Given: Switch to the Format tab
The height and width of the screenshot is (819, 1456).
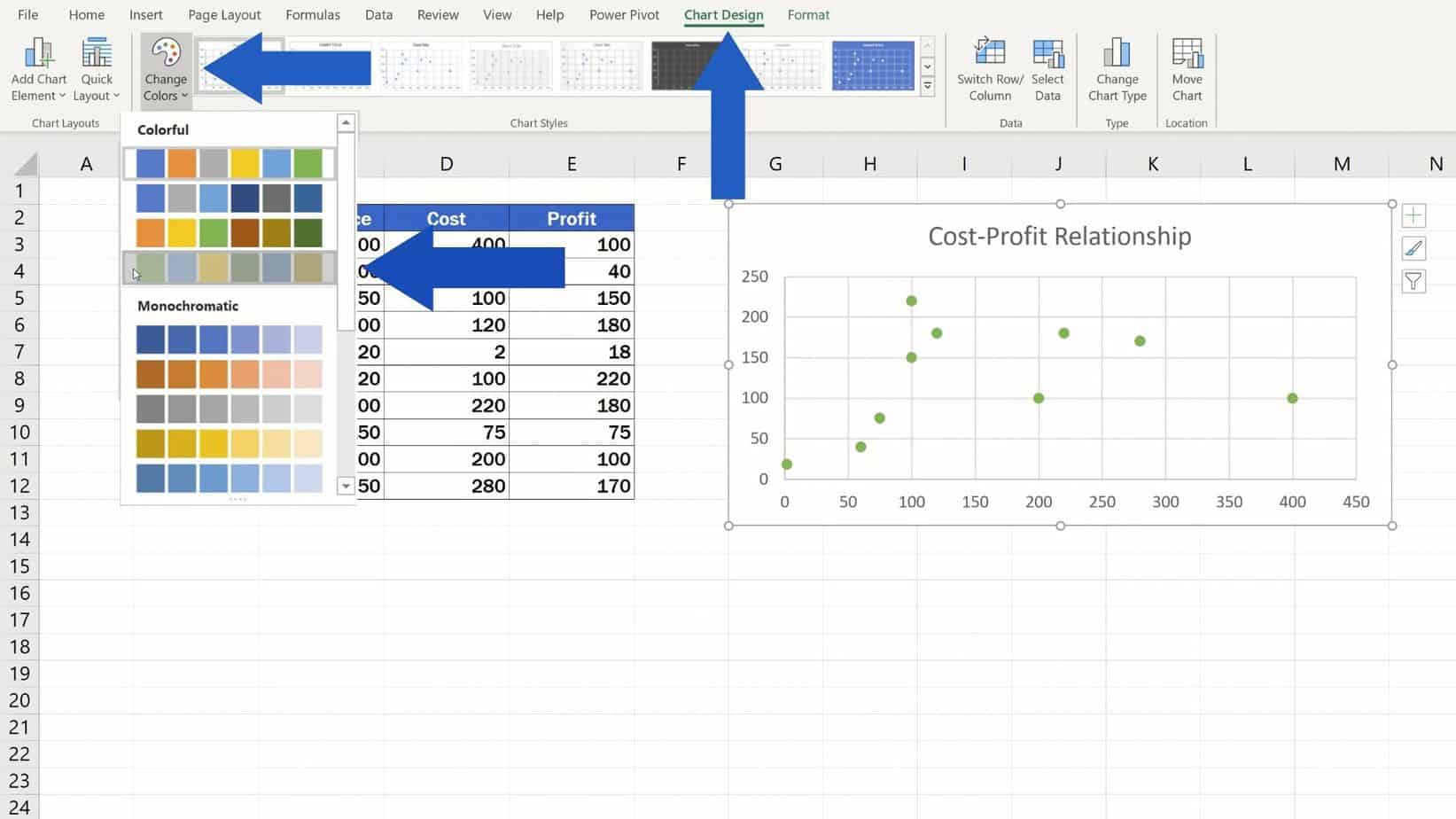Looking at the screenshot, I should (x=807, y=14).
